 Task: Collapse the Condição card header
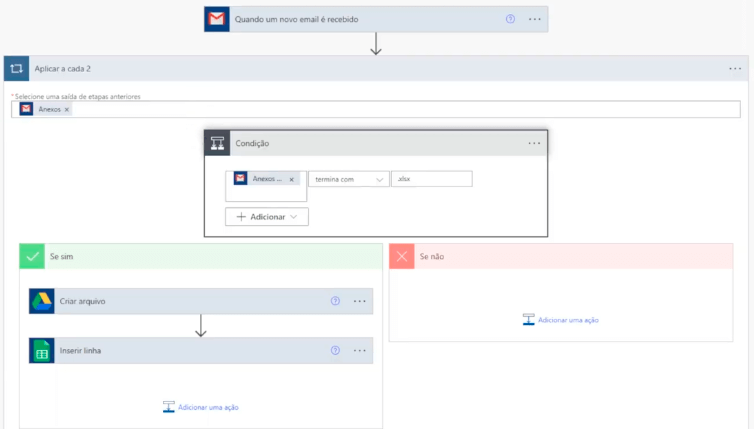pyautogui.click(x=376, y=143)
